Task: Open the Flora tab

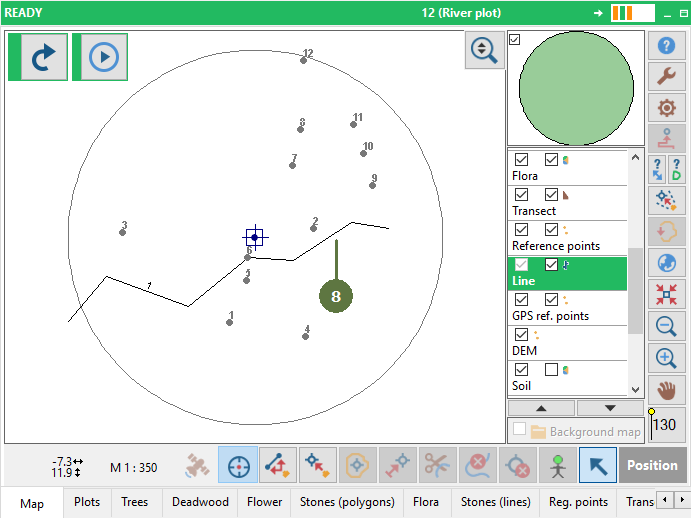Action: pyautogui.click(x=426, y=502)
